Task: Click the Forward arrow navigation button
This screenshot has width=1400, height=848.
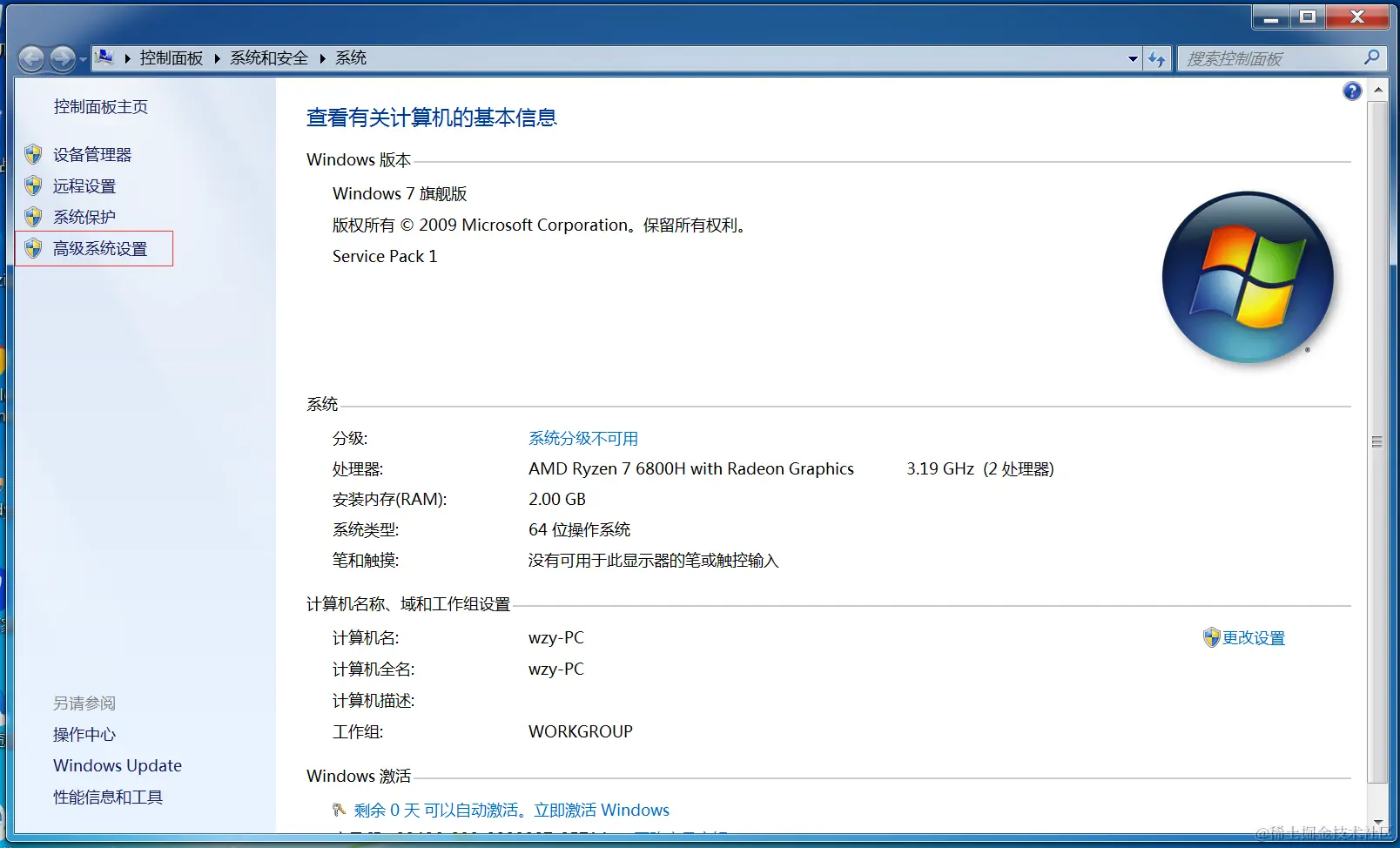Action: pyautogui.click(x=63, y=58)
